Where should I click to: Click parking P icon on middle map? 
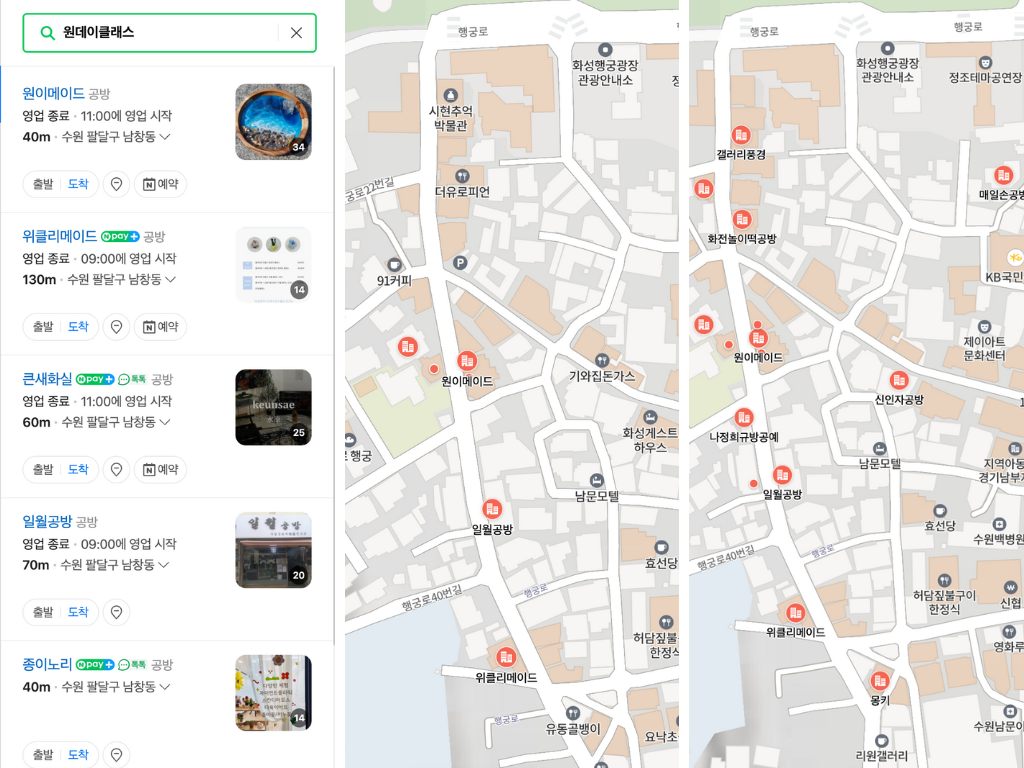click(460, 263)
